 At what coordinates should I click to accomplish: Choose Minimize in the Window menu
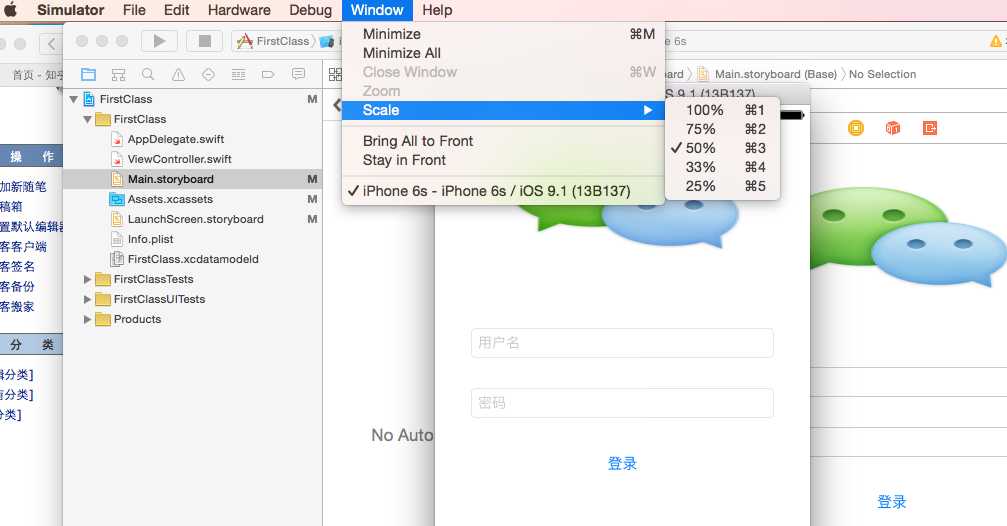tap(504, 34)
